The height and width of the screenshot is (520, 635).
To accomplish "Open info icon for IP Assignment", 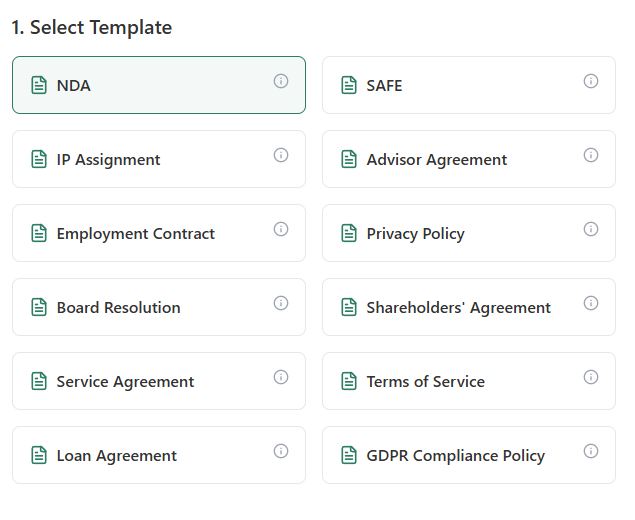I will pyautogui.click(x=281, y=155).
